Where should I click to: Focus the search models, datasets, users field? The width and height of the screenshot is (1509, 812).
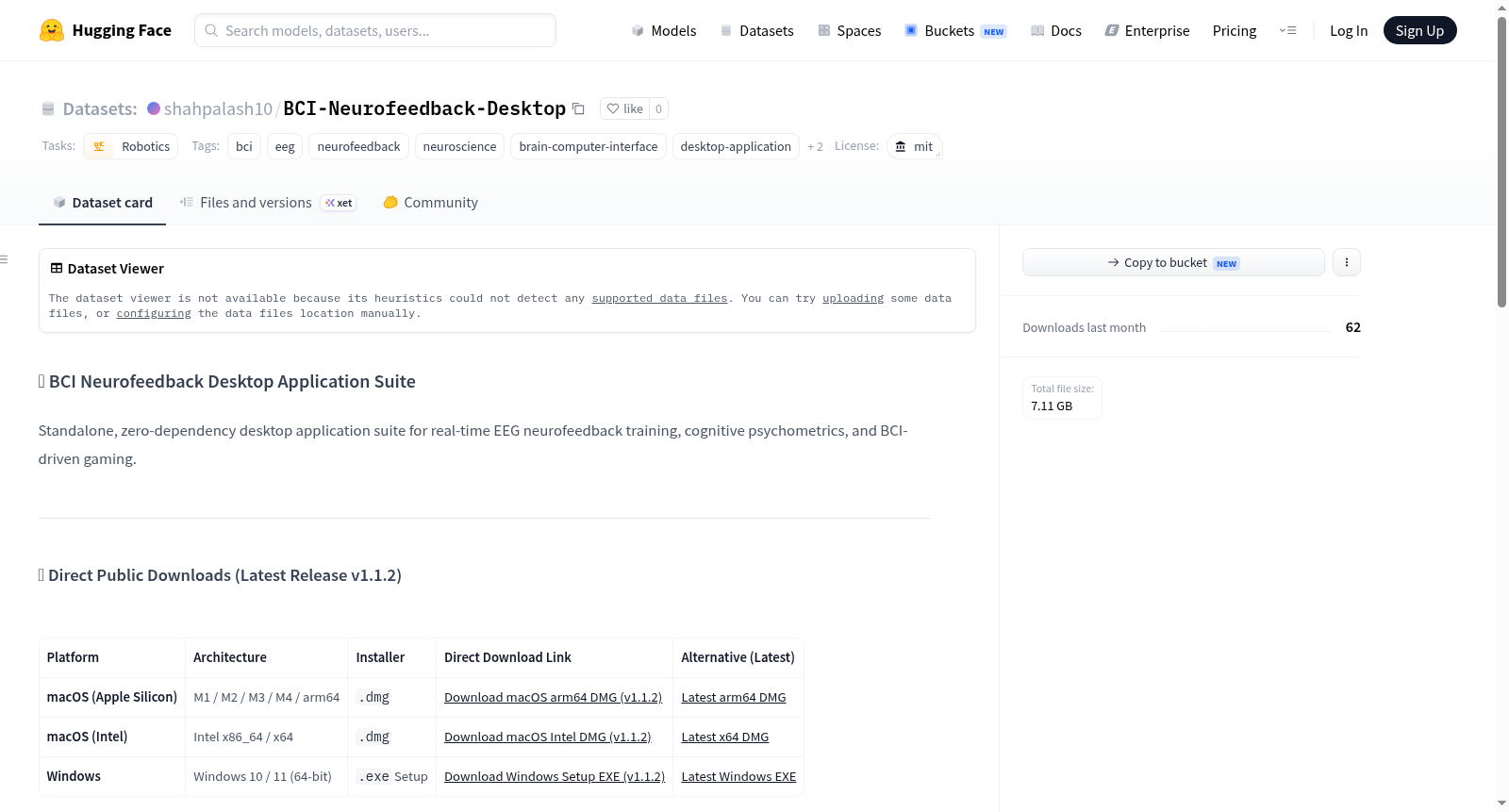coord(375,30)
